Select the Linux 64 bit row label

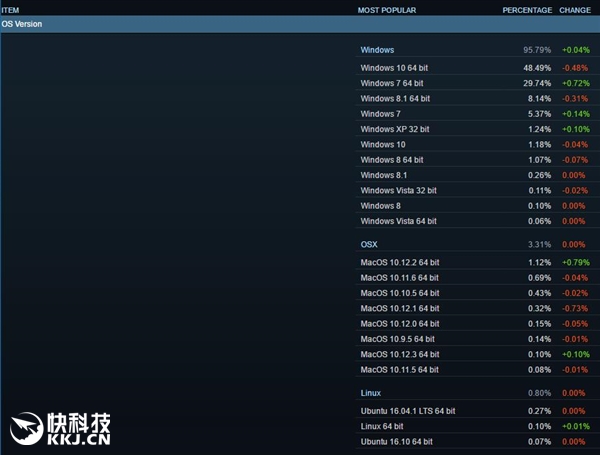pyautogui.click(x=382, y=426)
